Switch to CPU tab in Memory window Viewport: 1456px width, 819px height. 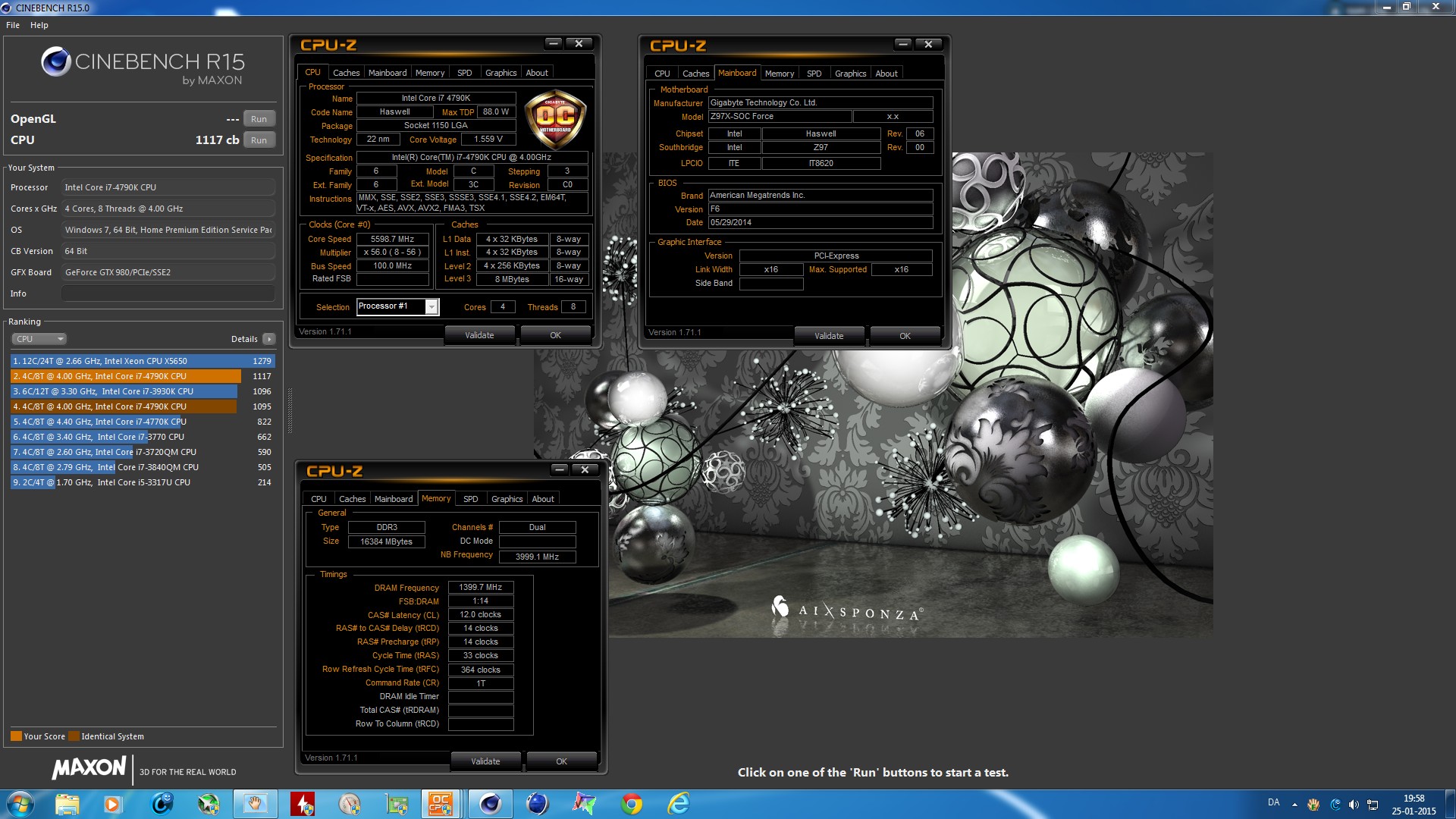coord(318,499)
